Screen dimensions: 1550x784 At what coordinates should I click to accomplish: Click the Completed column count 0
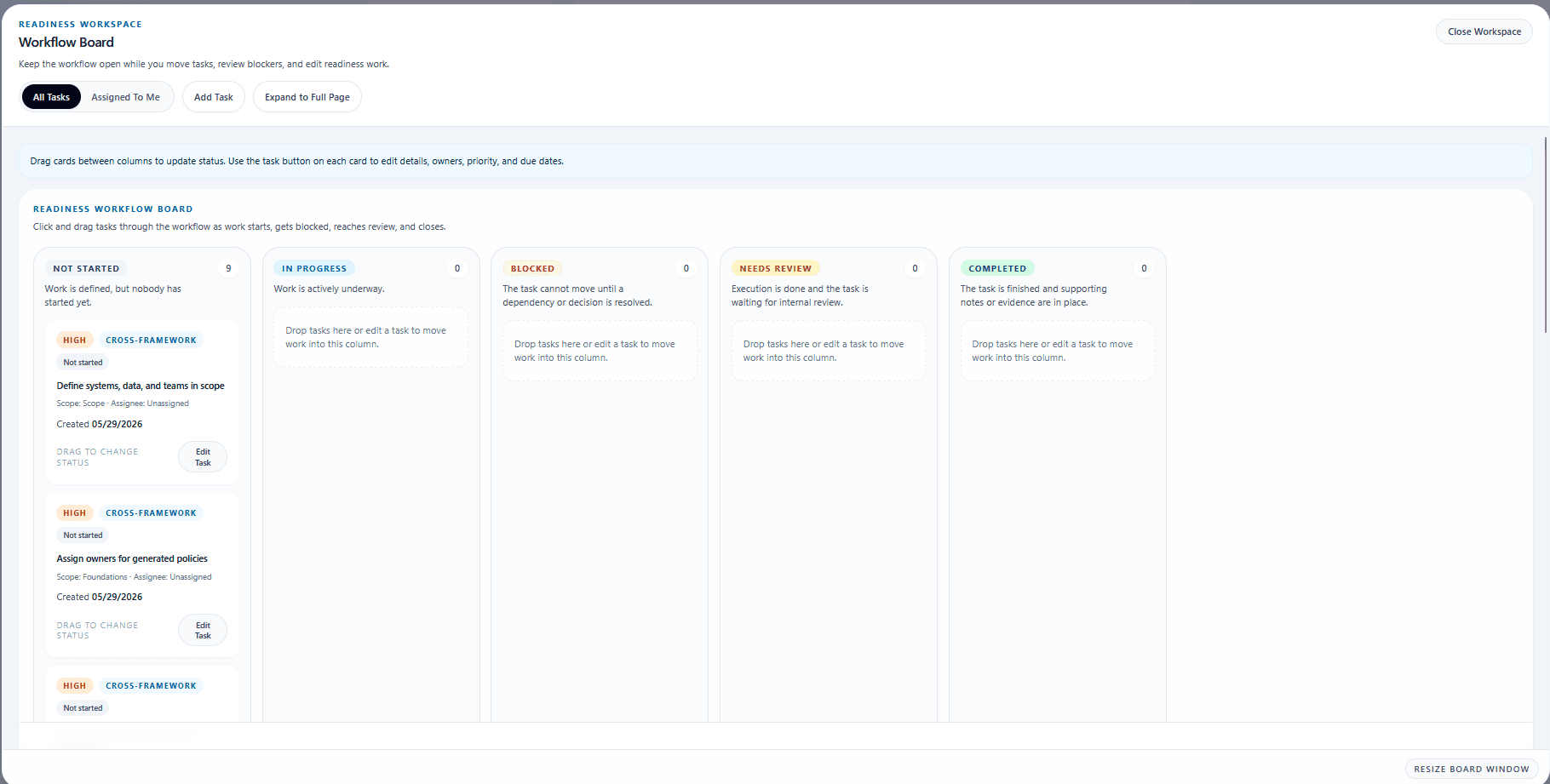1144,268
